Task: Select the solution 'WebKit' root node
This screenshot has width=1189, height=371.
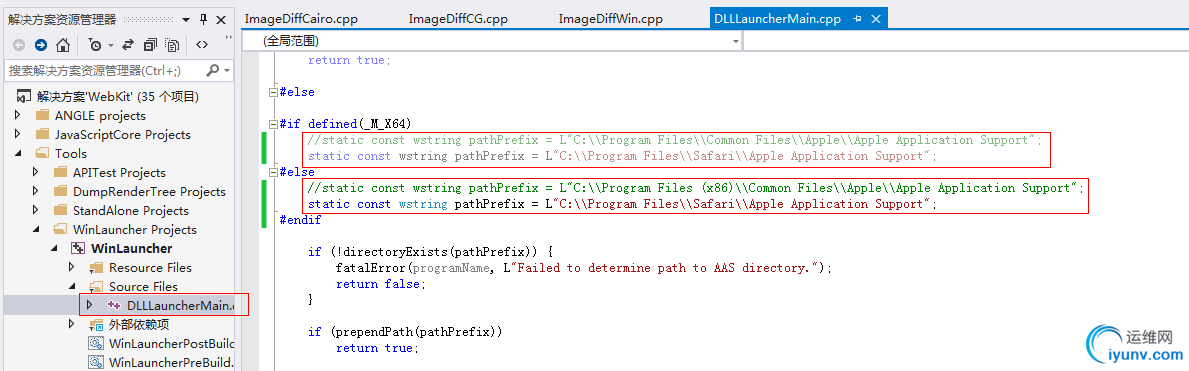Action: (118, 97)
